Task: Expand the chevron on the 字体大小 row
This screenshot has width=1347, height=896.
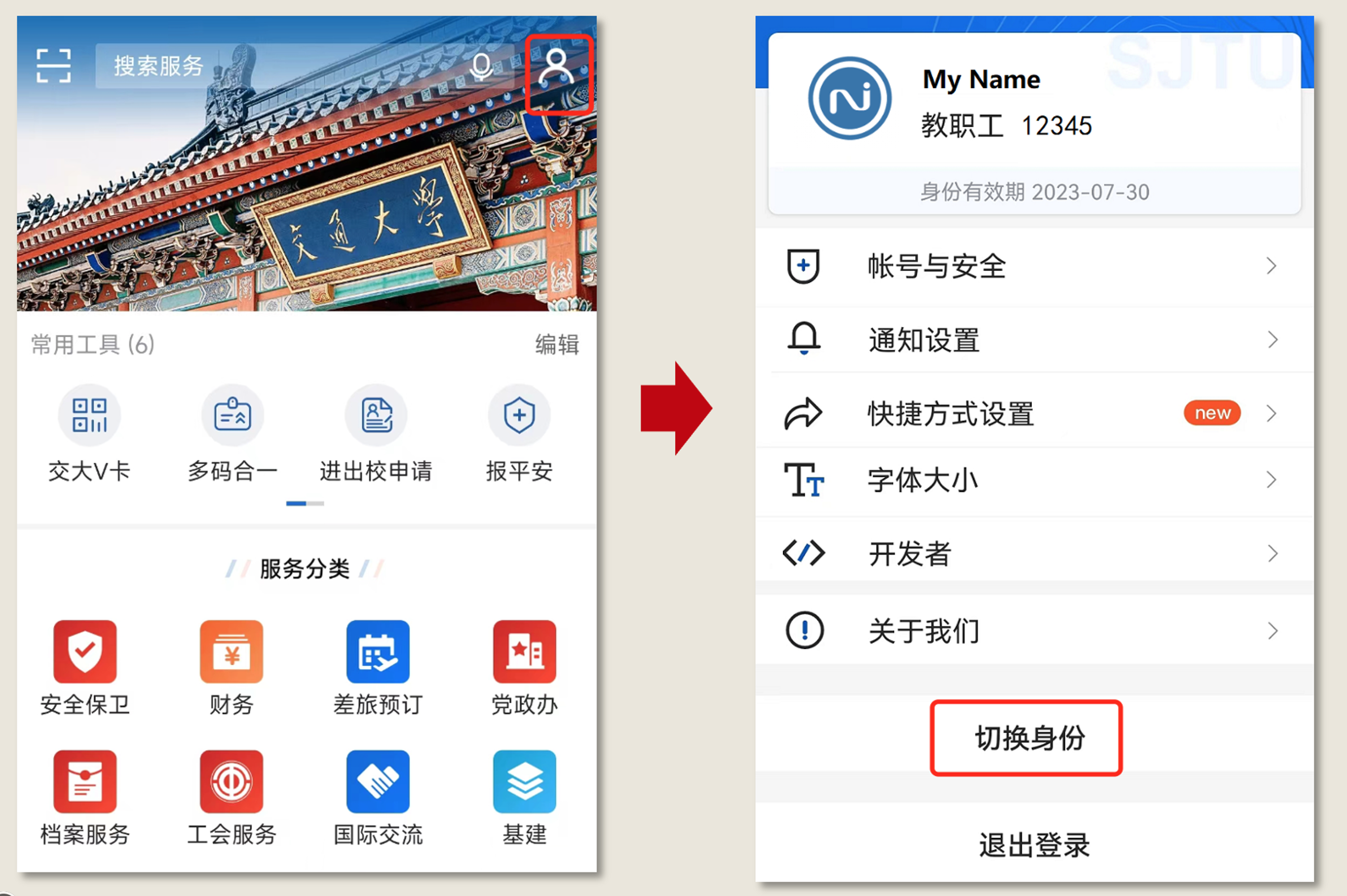Action: point(1272,480)
